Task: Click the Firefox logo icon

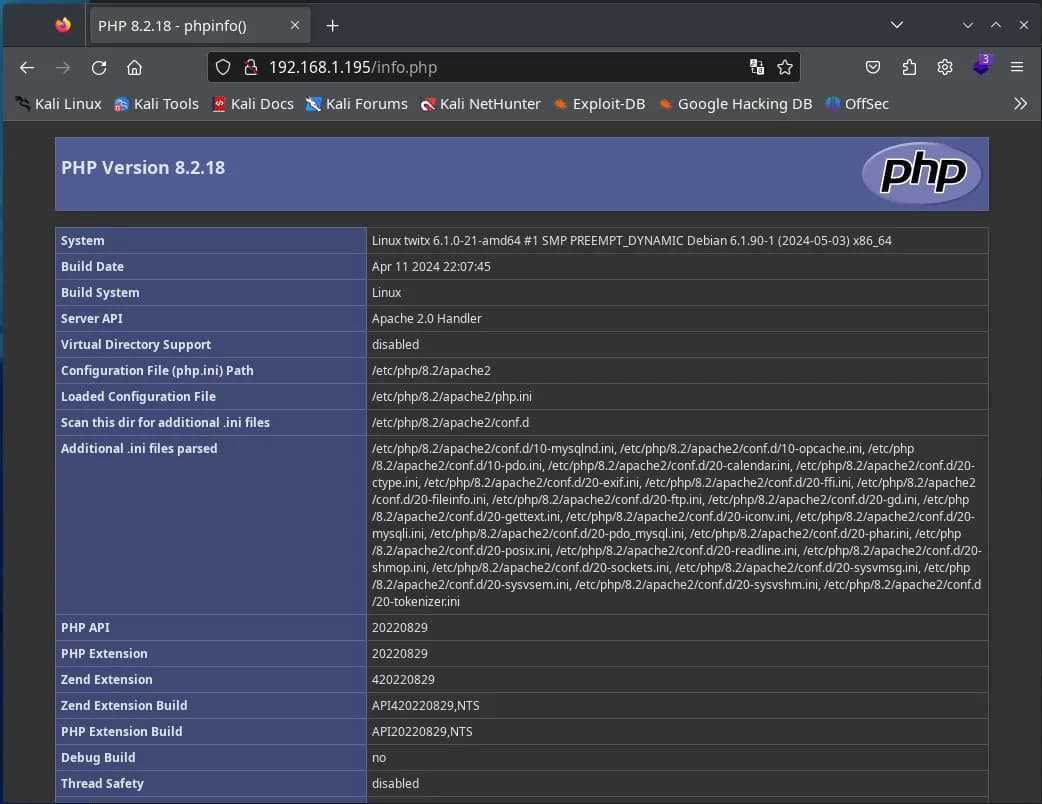Action: [63, 25]
